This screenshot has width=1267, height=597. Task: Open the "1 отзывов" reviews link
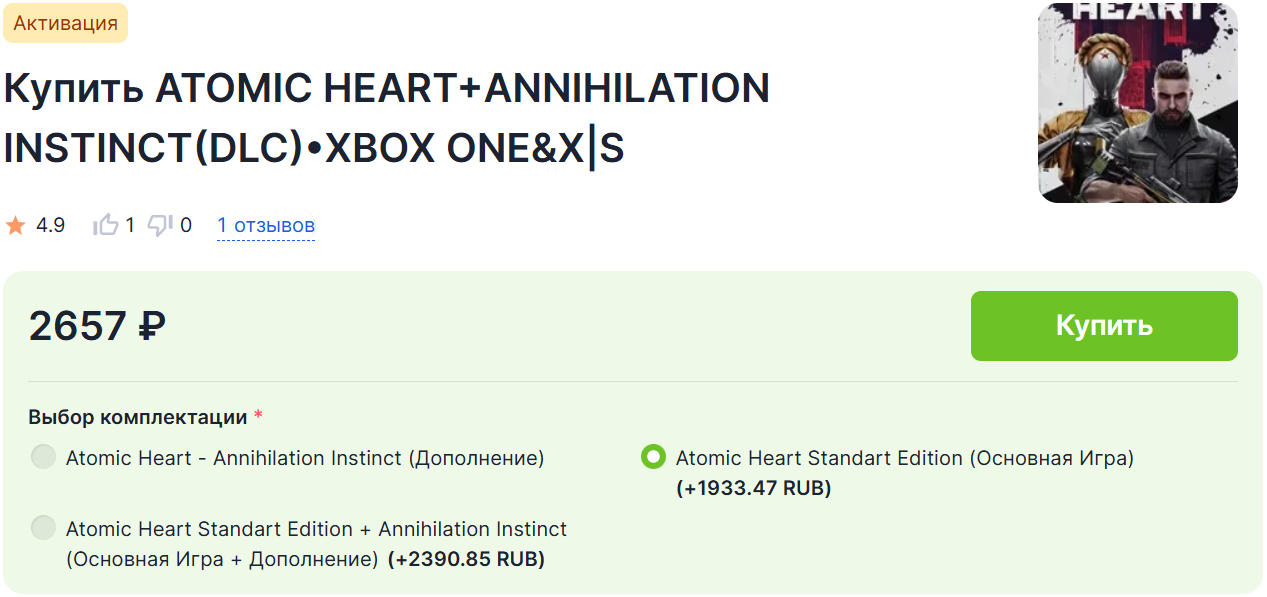tap(266, 226)
